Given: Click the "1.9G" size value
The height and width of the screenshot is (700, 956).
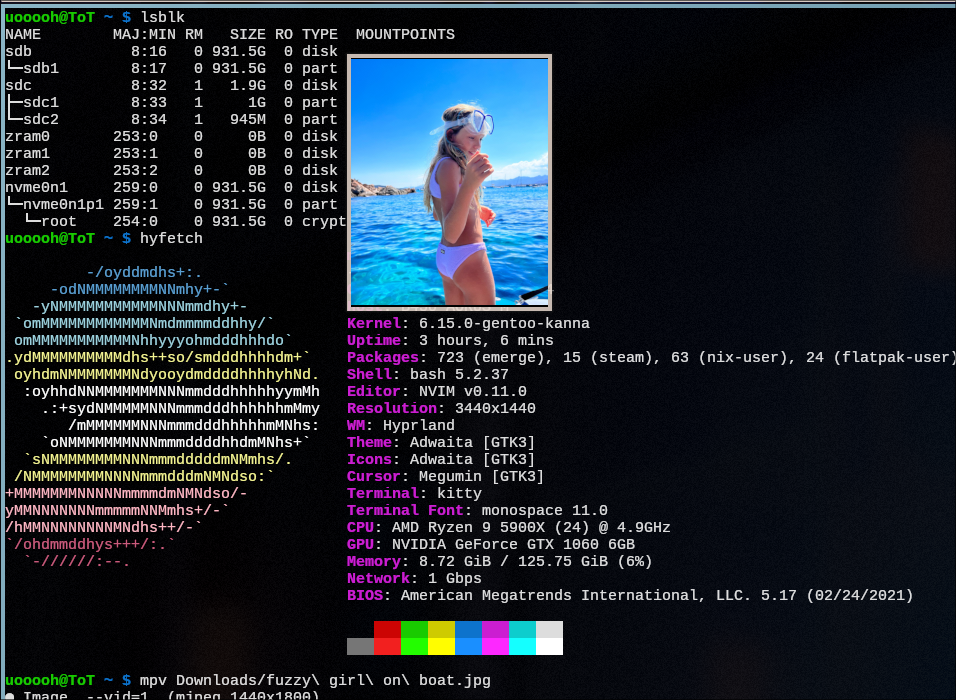Looking at the screenshot, I should (x=248, y=85).
